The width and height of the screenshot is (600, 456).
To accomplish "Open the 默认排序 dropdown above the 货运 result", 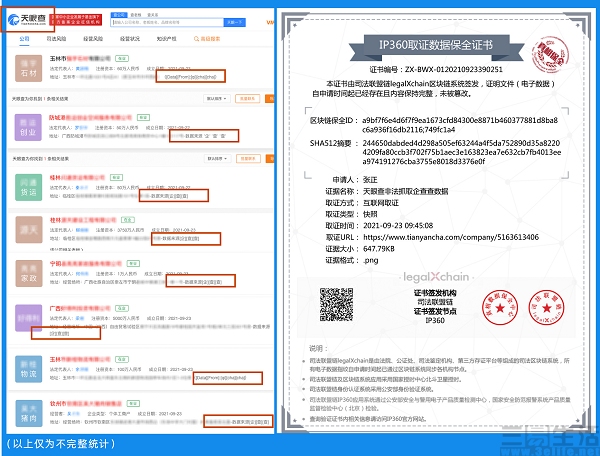I will tap(218, 158).
